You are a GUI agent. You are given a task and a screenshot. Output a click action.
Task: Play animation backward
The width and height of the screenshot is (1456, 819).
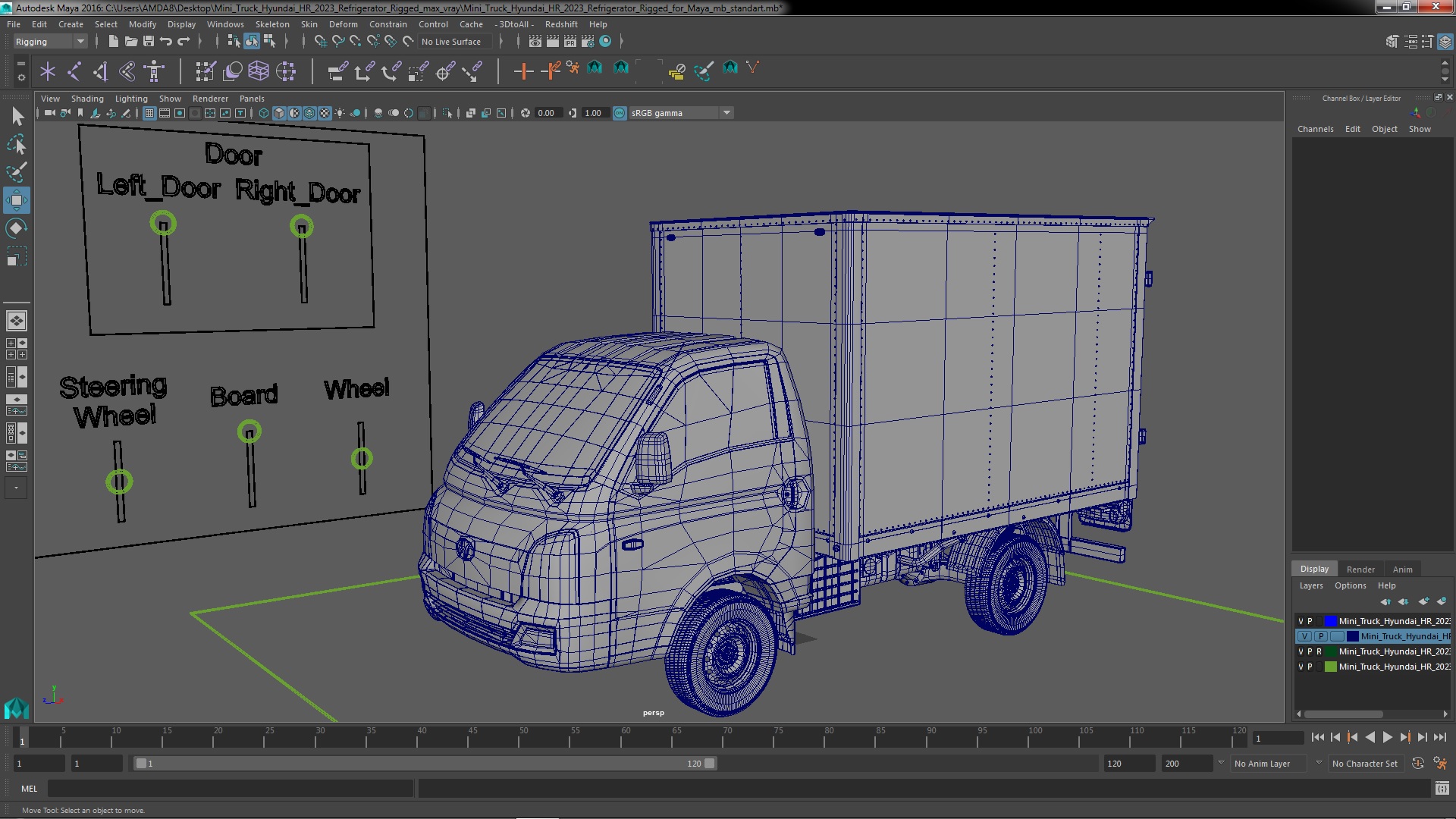point(1370,737)
